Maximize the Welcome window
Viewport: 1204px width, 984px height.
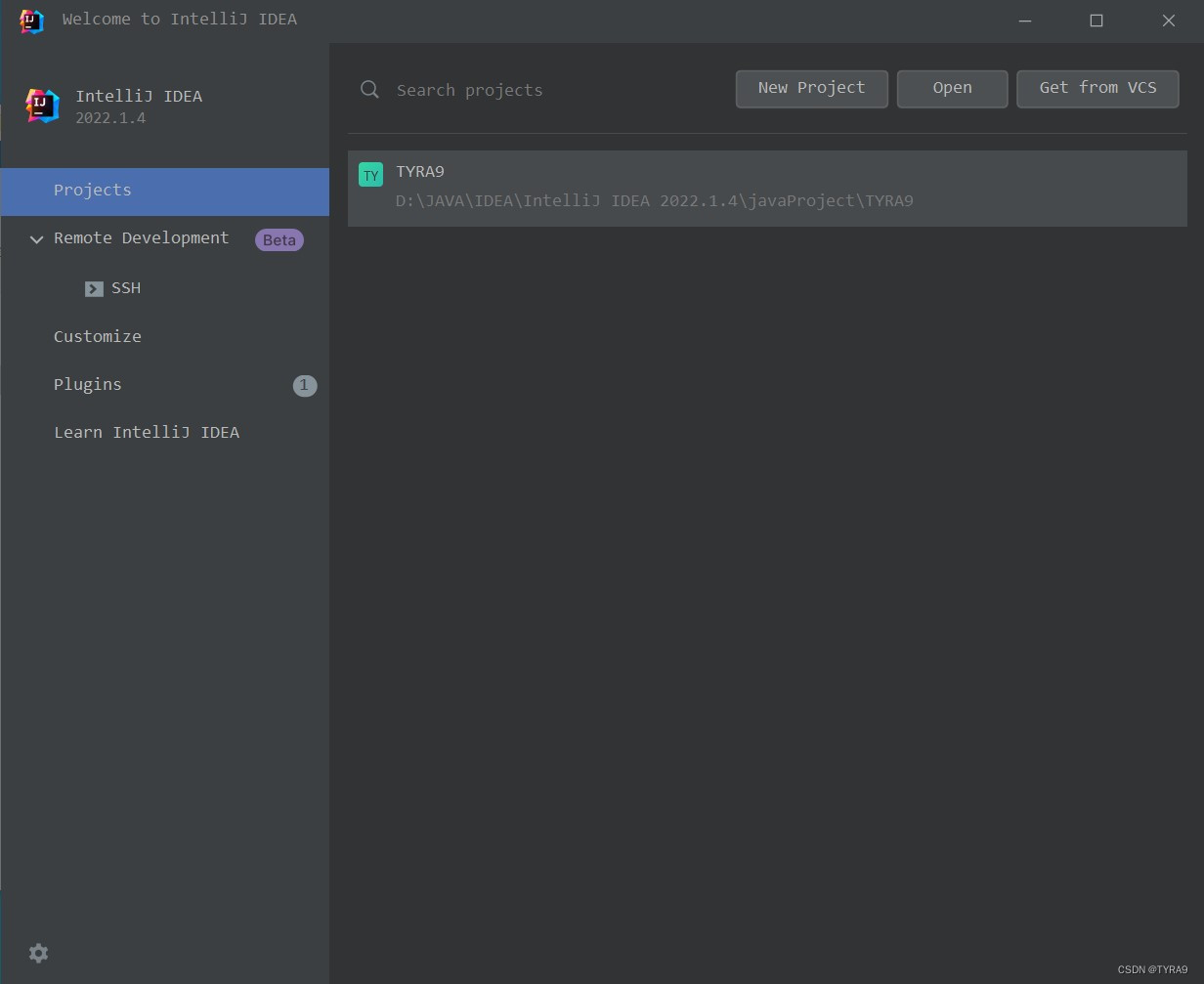tap(1096, 21)
